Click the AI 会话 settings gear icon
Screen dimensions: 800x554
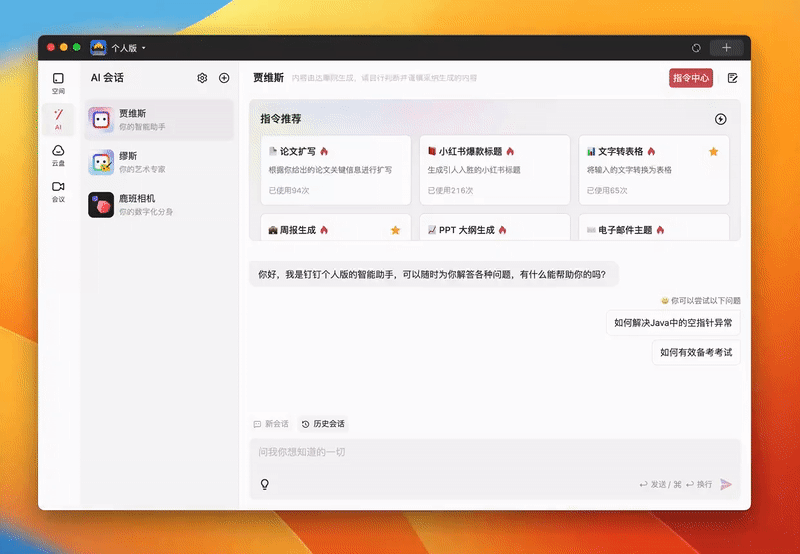click(x=202, y=78)
